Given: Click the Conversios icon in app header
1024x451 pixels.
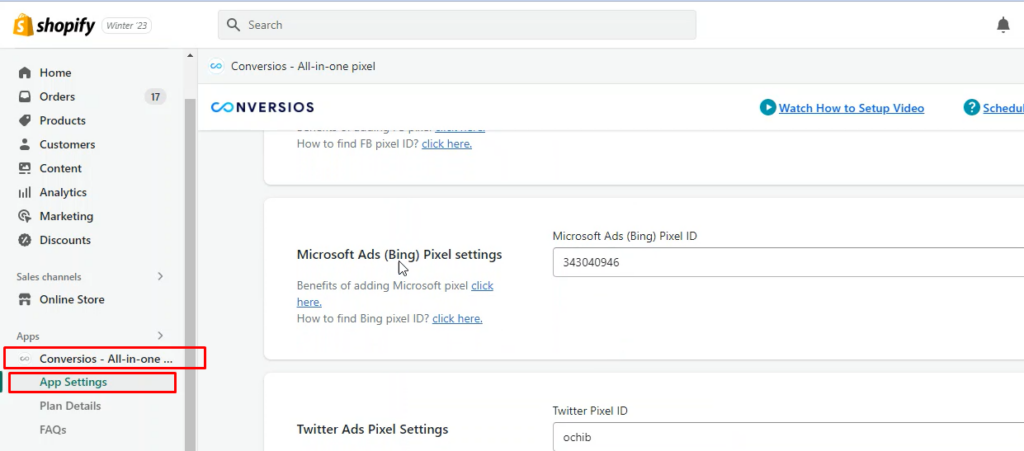Looking at the screenshot, I should tap(216, 66).
